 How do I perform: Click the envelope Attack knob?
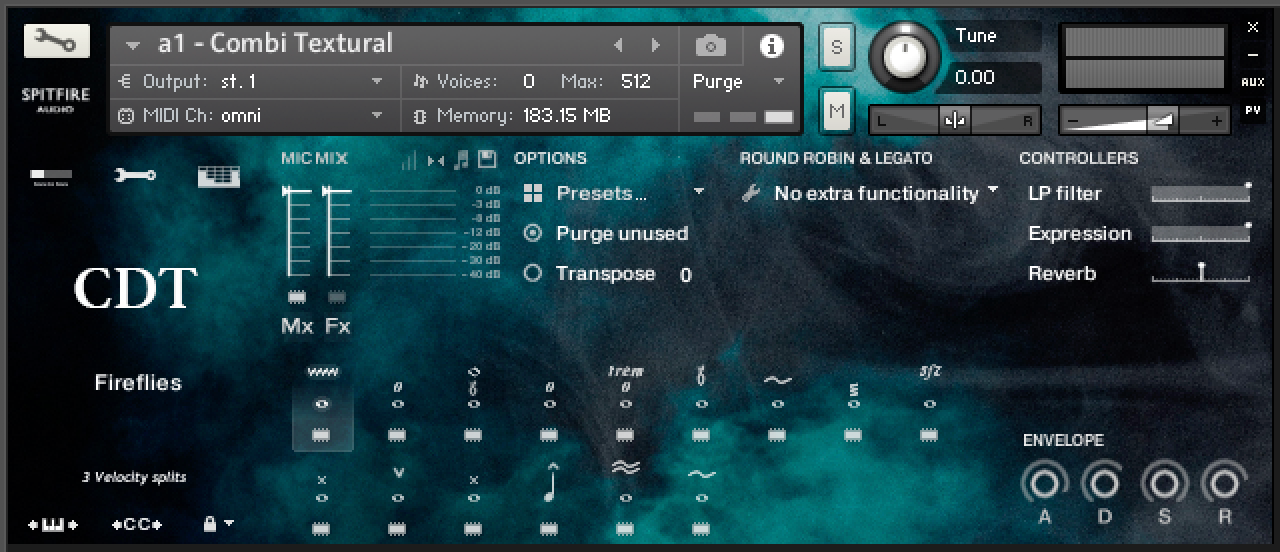tap(1043, 484)
